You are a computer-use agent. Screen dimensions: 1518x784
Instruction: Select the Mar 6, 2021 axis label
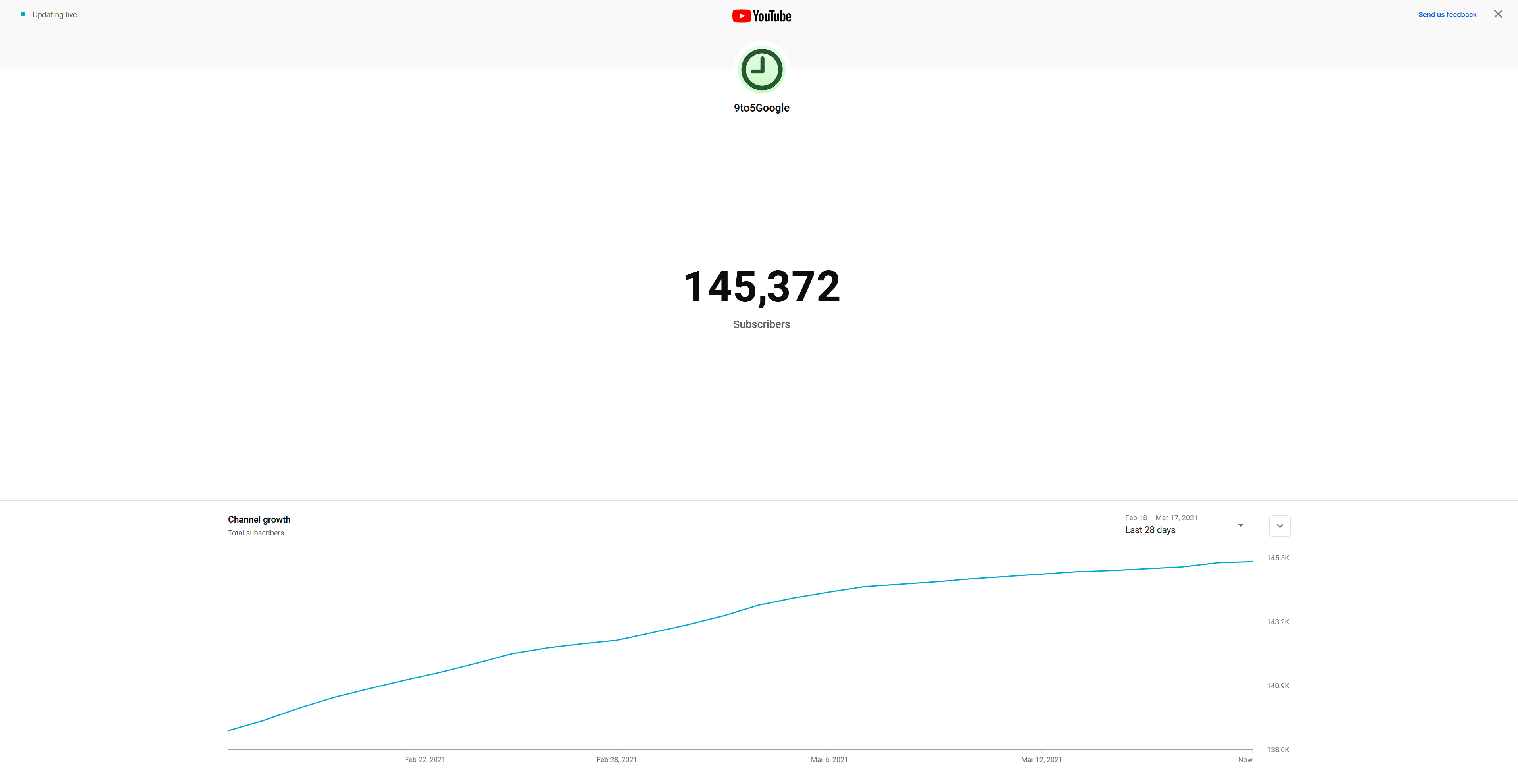829,760
